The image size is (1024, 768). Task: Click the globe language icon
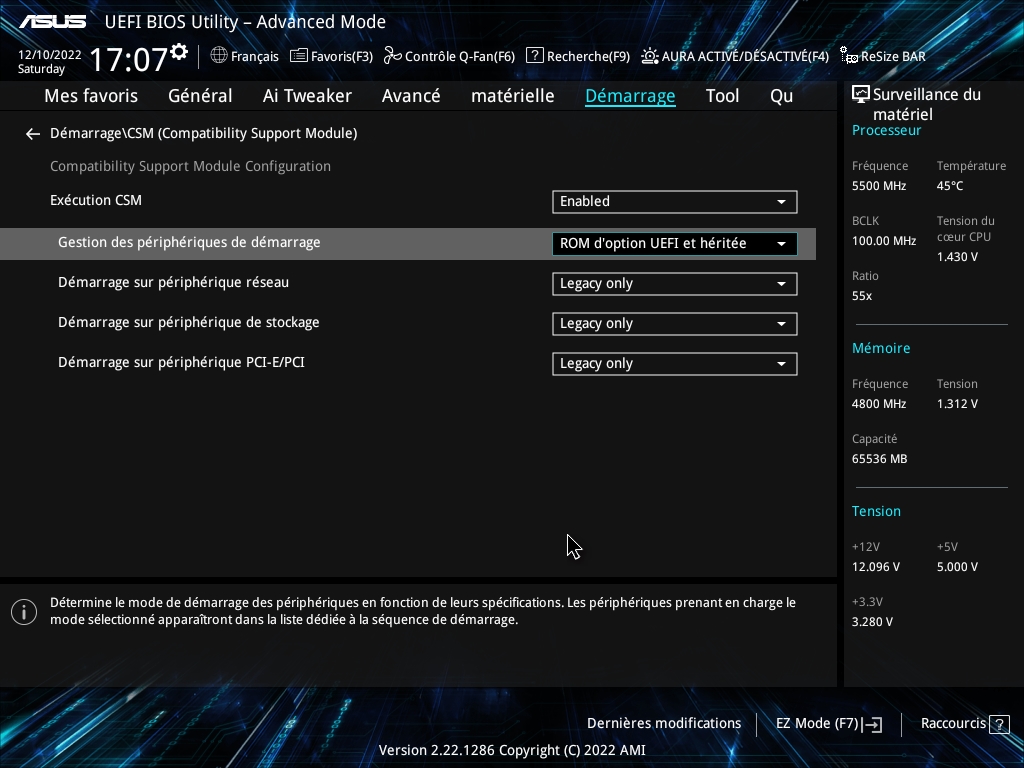click(219, 56)
